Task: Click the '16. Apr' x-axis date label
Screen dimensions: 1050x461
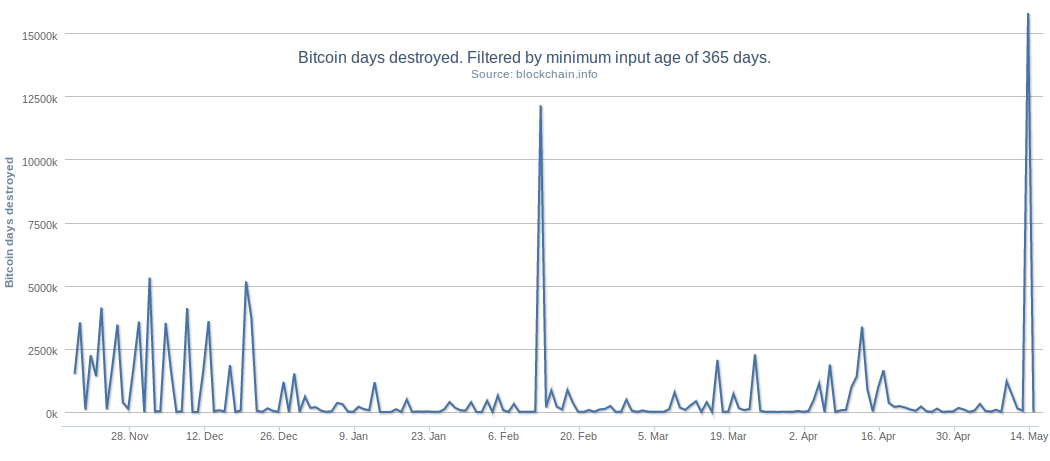Action: pos(878,437)
